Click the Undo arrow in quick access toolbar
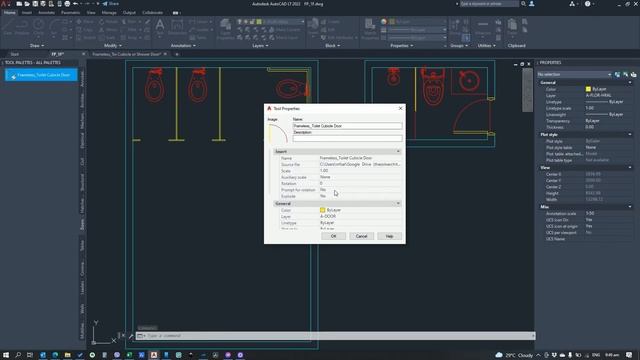Screen dimensions: 640x360 click(x=76, y=4)
